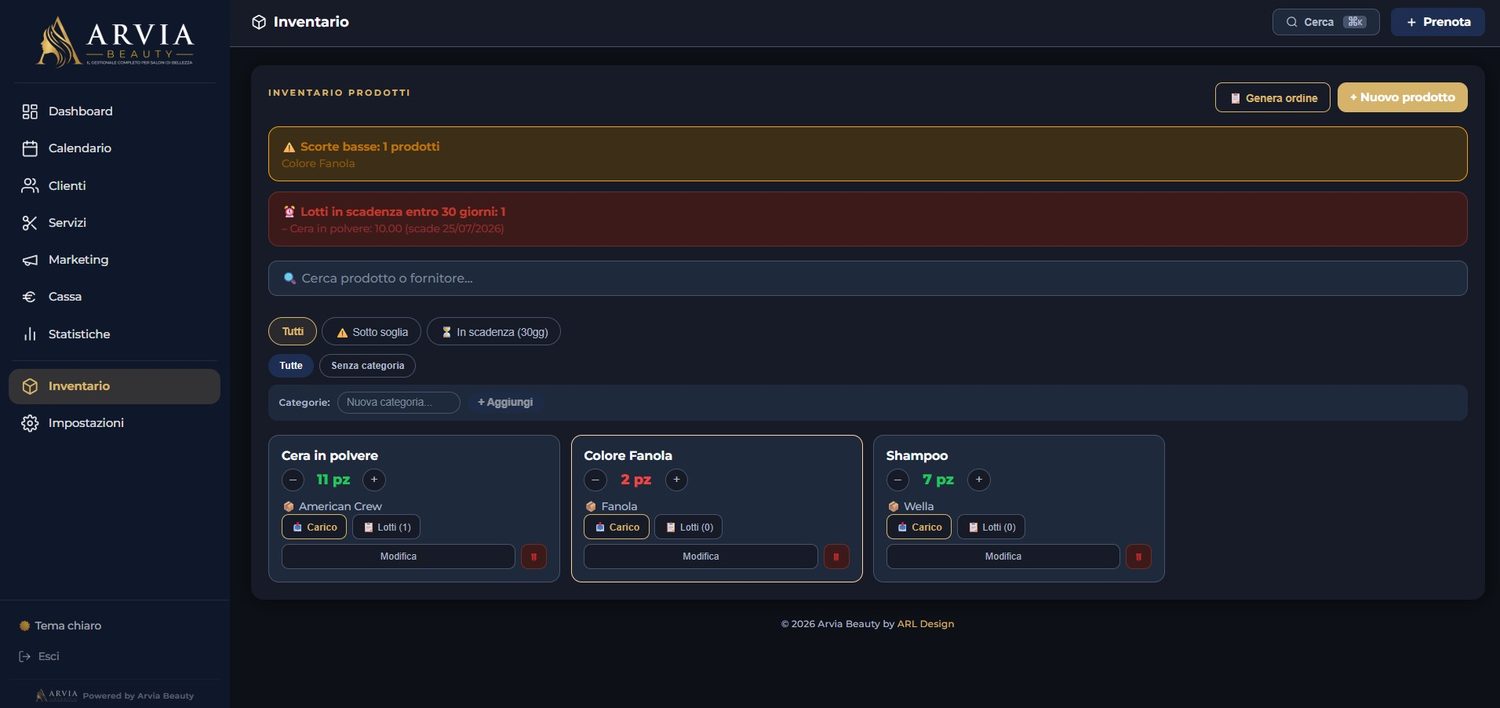Image resolution: width=1500 pixels, height=708 pixels.
Task: Open Lotti (1) for Cera in polvere
Action: [x=387, y=527]
